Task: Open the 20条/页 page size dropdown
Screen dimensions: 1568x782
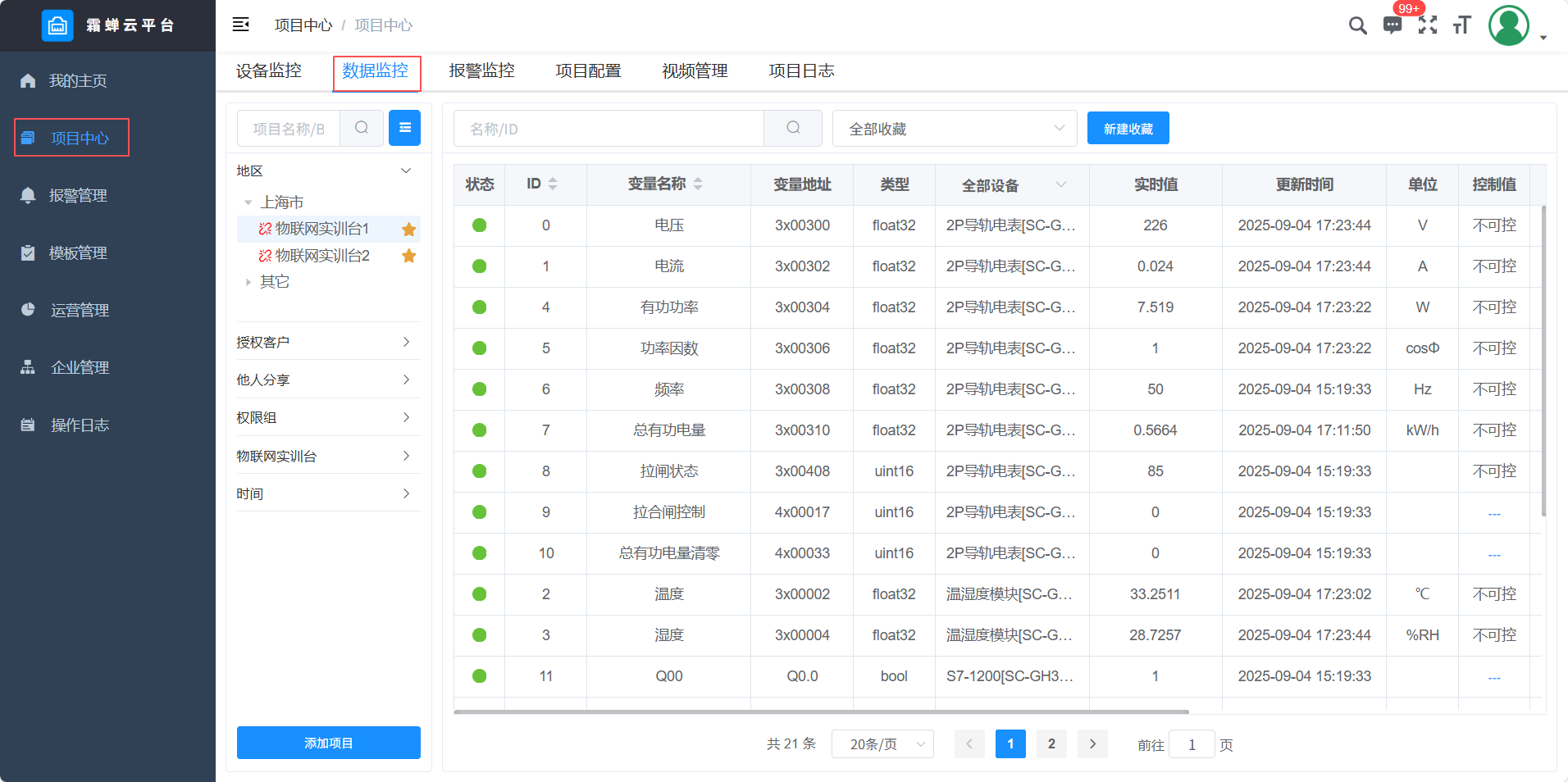Action: [x=882, y=744]
